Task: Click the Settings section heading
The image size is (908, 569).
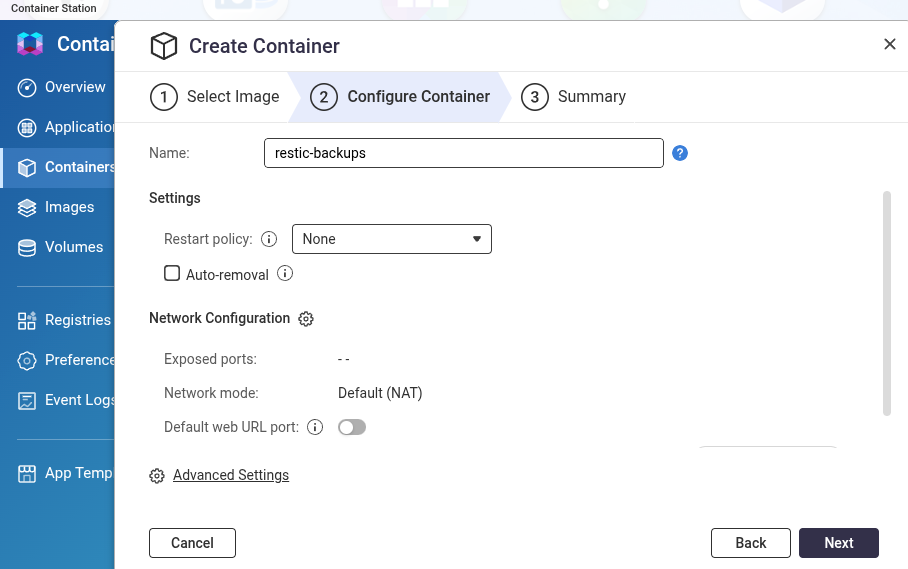Action: coord(175,198)
